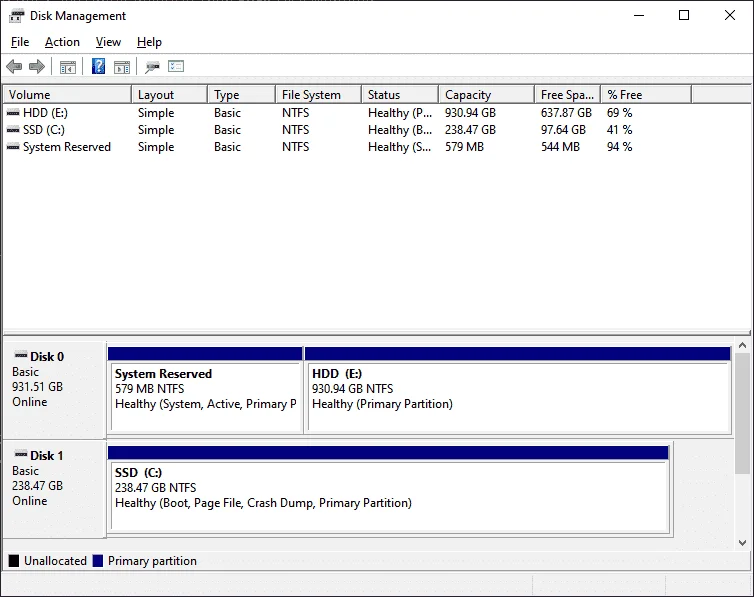Sort by the % Free column header

[646, 95]
